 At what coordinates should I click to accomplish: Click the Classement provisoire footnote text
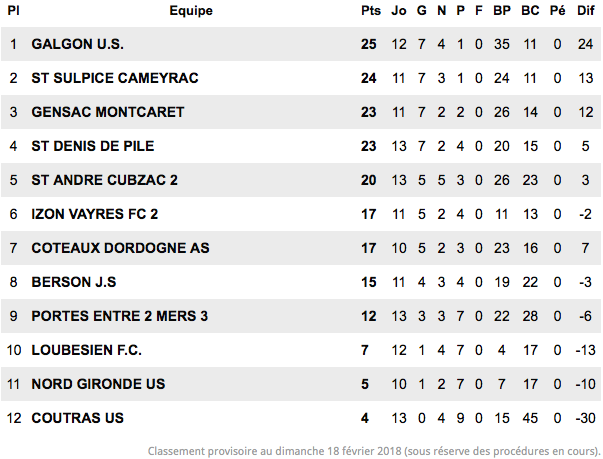click(374, 451)
